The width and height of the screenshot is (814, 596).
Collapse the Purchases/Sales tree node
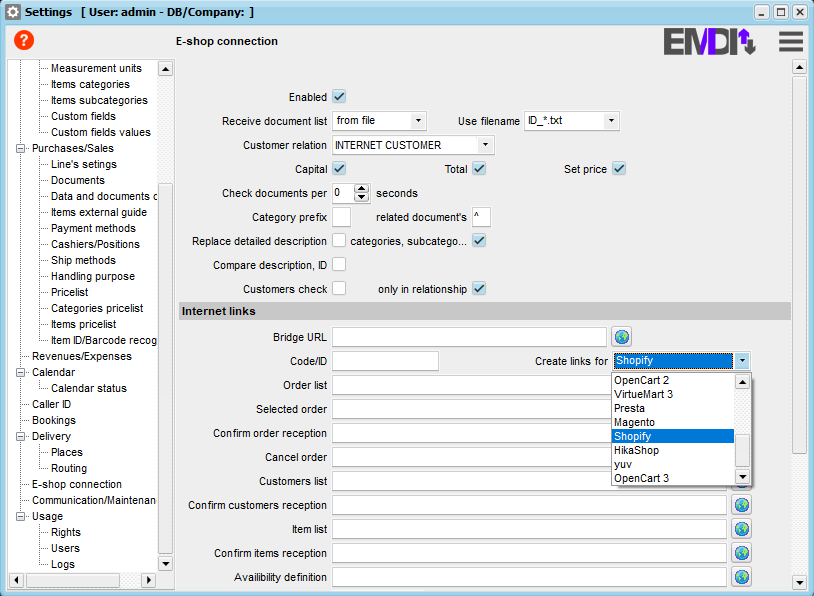[20, 148]
